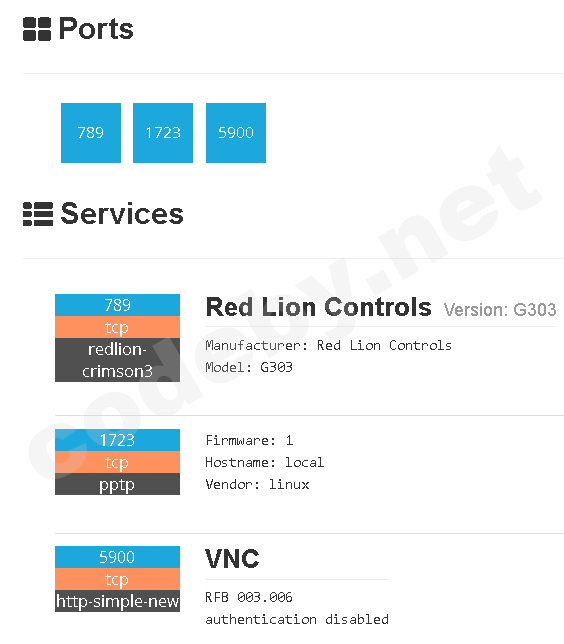Click the 1723 label in services list
Image resolution: width=564 pixels, height=644 pixels.
tap(117, 440)
